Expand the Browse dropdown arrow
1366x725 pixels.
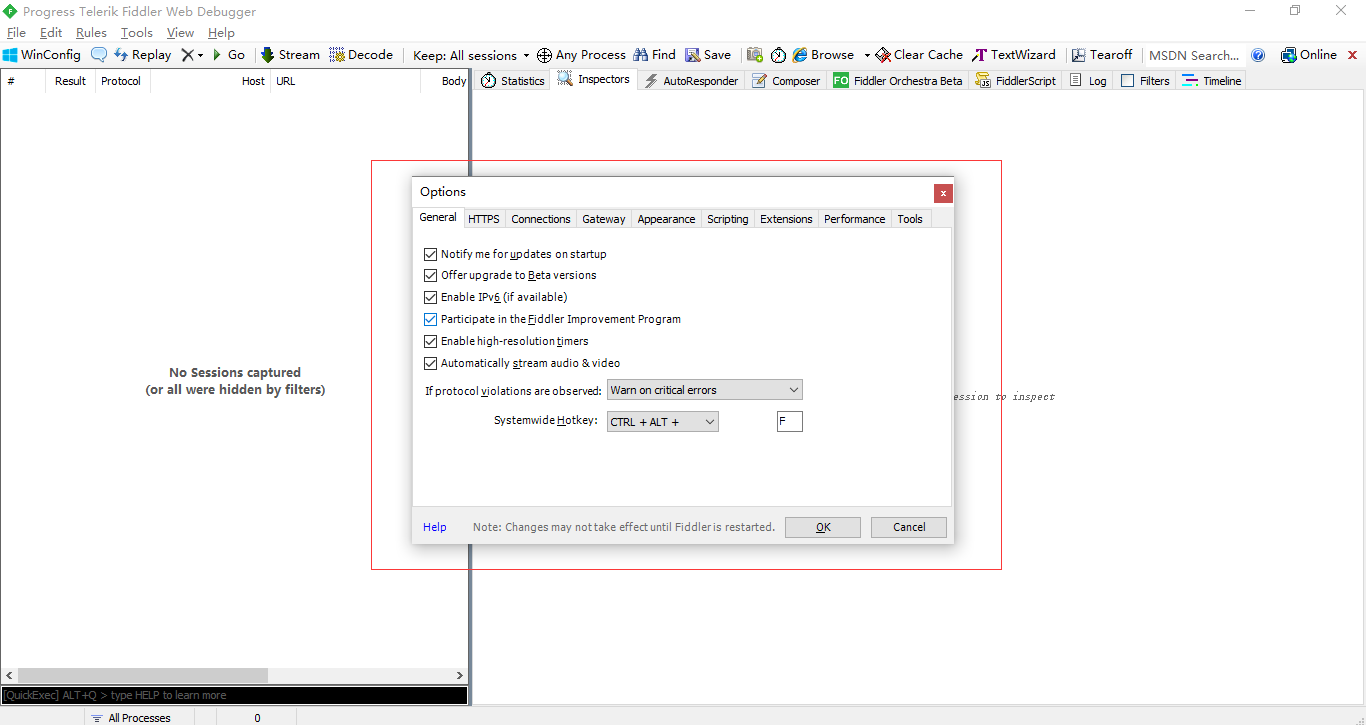click(866, 55)
